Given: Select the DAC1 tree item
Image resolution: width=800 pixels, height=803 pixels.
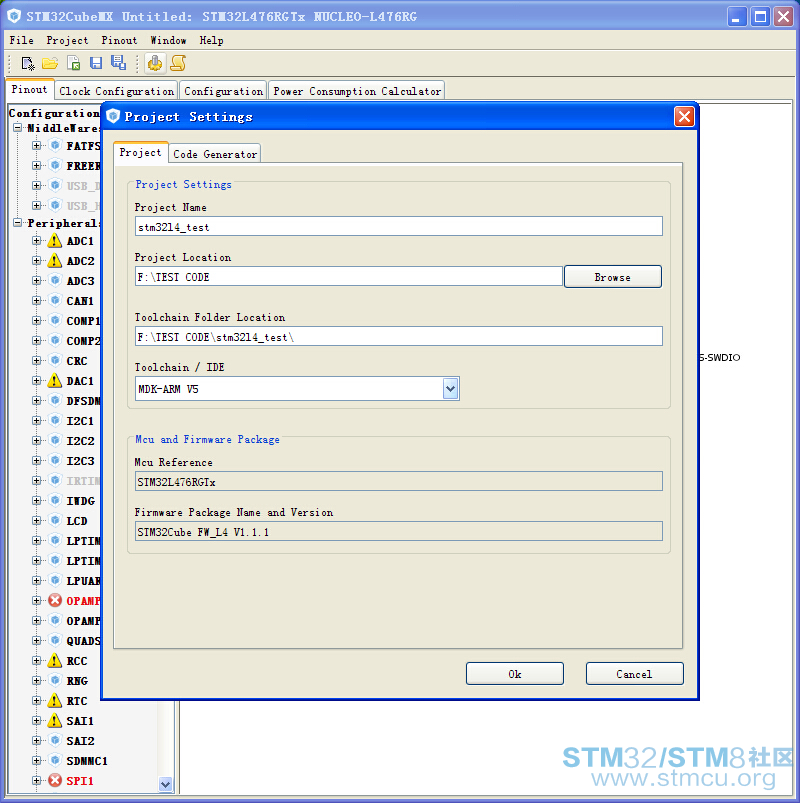Looking at the screenshot, I should click(80, 381).
